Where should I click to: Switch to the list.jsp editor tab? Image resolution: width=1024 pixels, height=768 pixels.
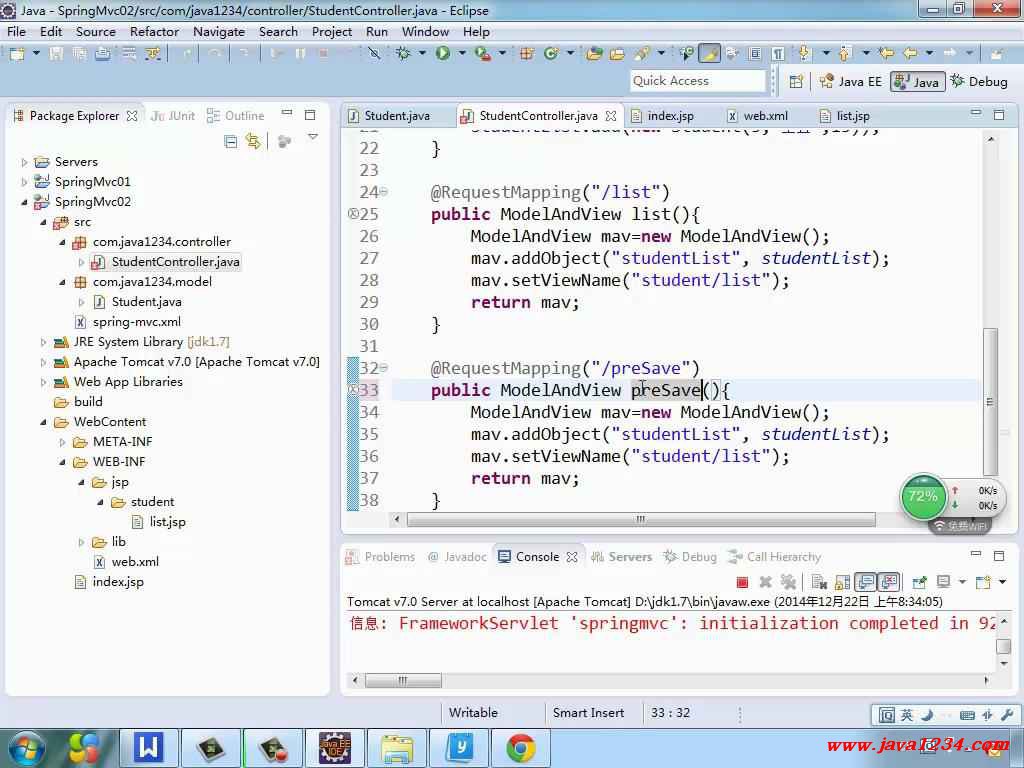853,116
